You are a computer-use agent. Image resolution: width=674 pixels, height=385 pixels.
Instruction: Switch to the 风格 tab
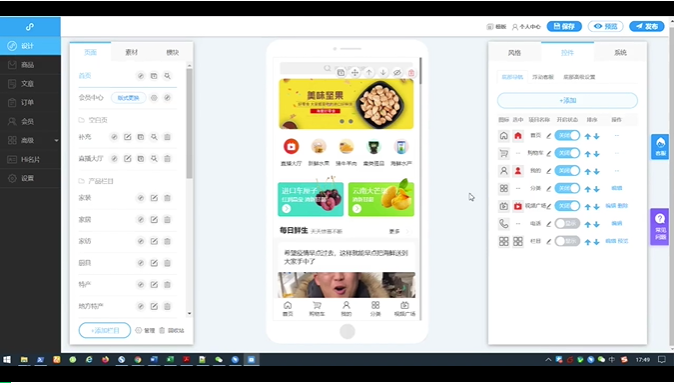[515, 52]
